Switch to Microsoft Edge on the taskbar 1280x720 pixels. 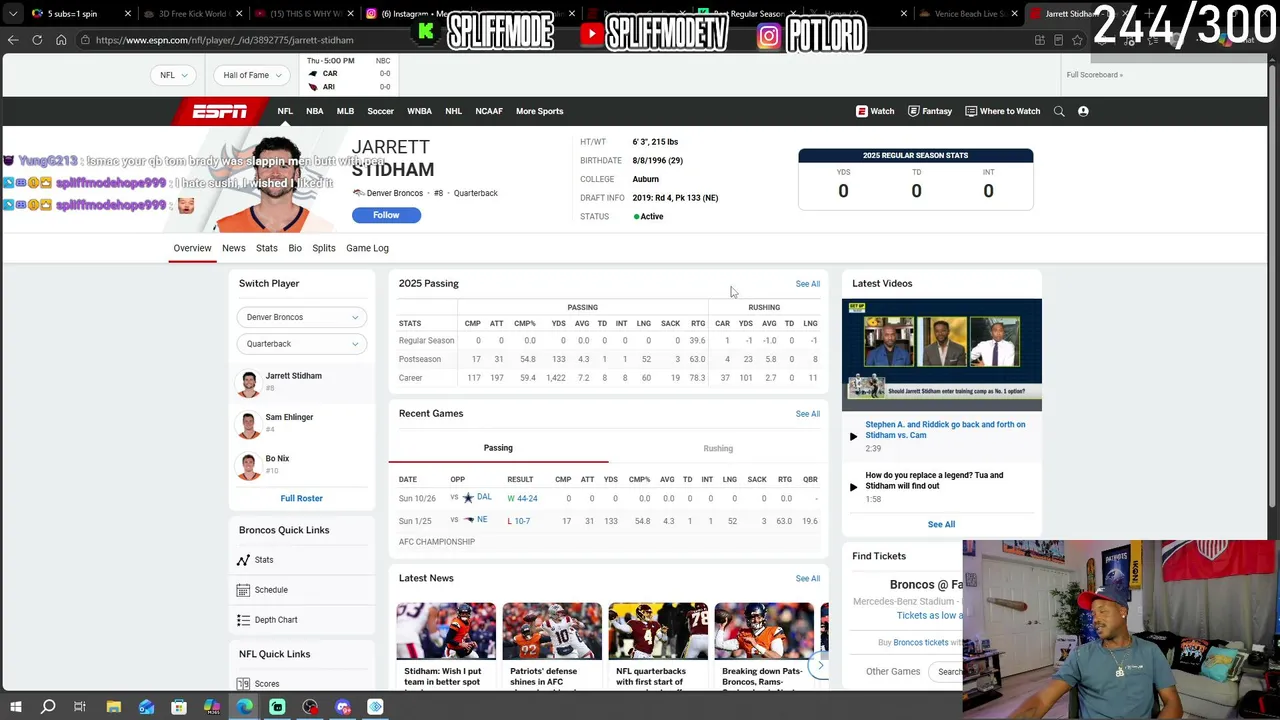click(245, 707)
